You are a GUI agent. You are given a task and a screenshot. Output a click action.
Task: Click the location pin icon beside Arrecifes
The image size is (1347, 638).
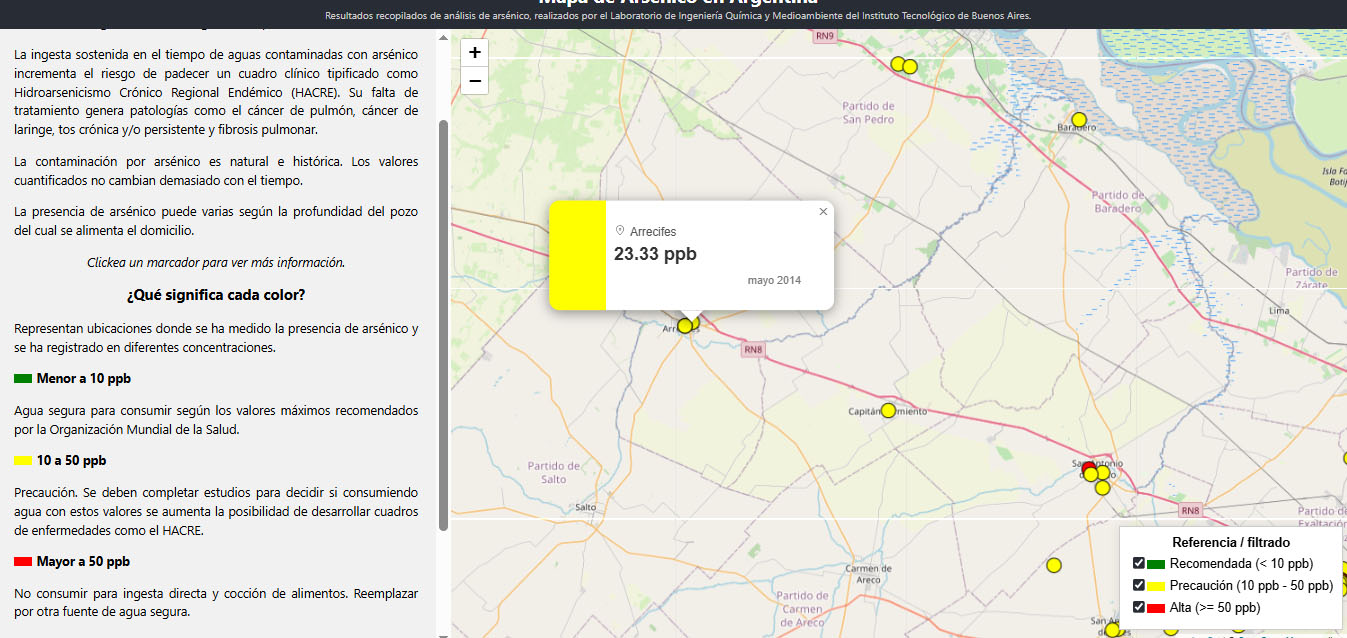620,231
